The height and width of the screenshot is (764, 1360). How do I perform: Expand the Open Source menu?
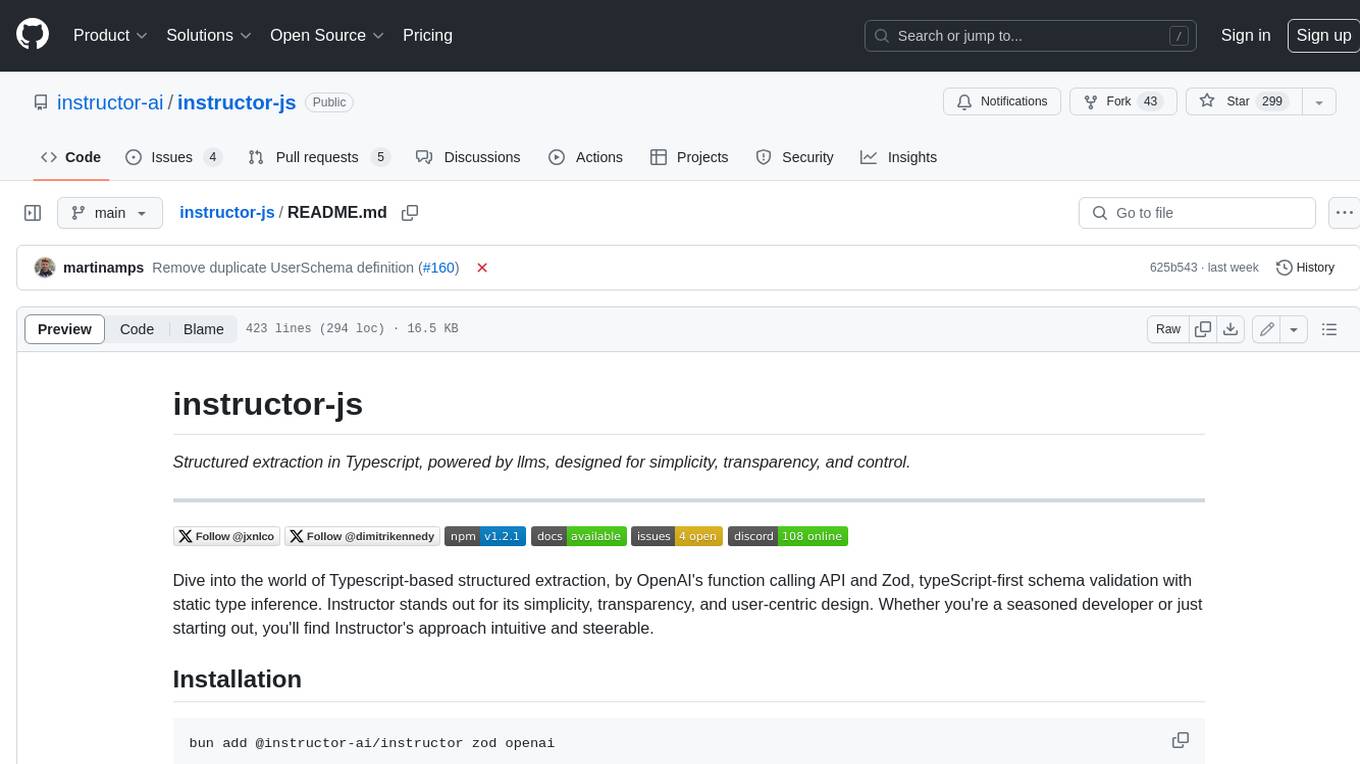click(327, 35)
